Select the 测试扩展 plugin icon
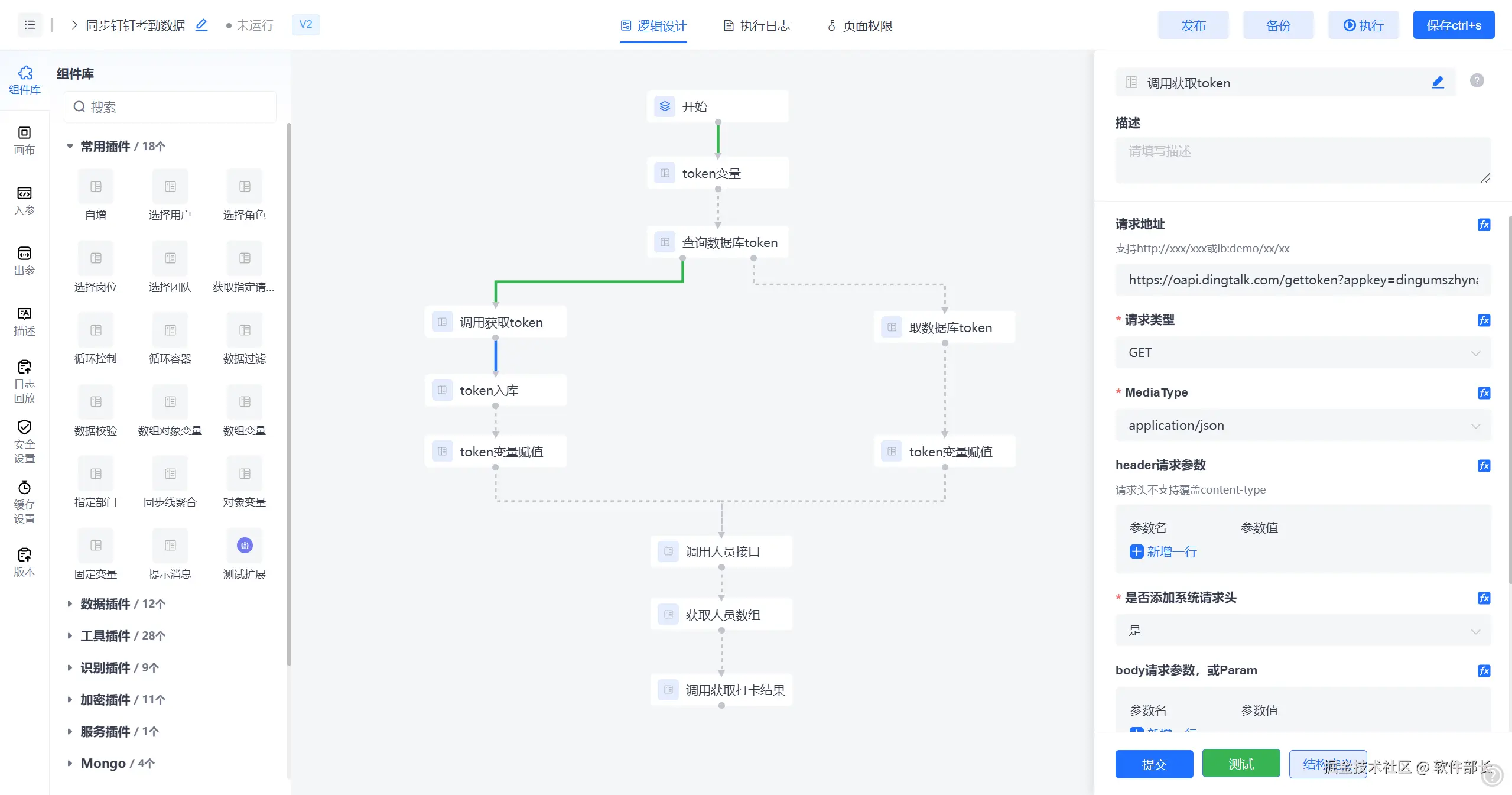 pyautogui.click(x=245, y=545)
